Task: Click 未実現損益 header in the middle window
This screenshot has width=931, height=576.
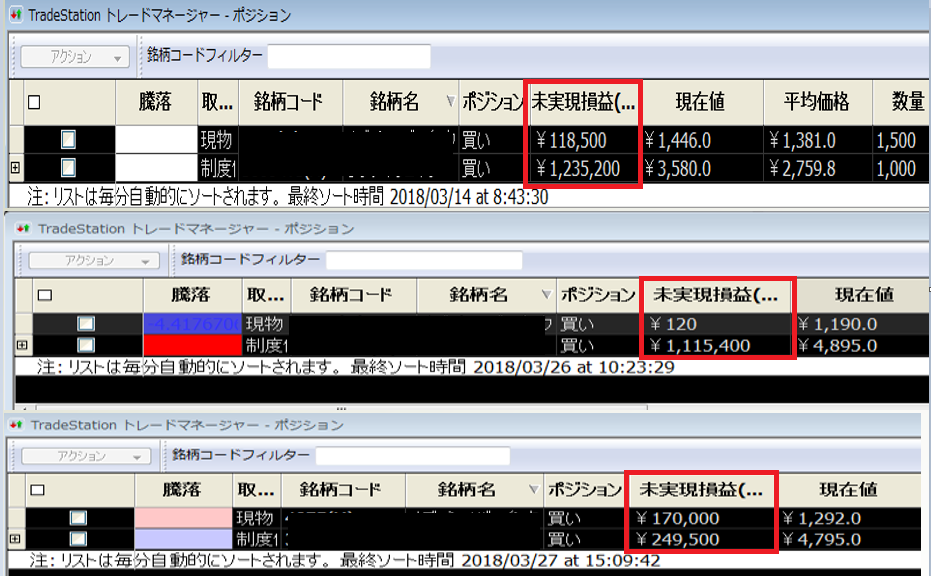Action: (714, 295)
